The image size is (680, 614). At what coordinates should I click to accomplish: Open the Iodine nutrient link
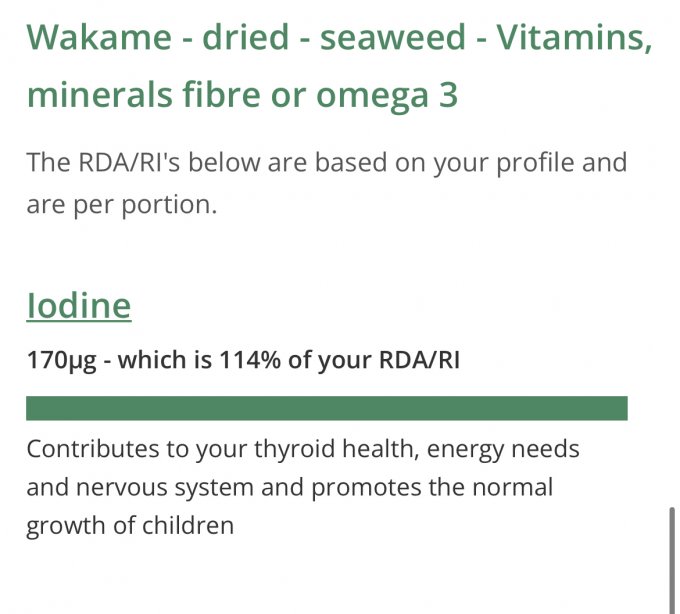78,305
